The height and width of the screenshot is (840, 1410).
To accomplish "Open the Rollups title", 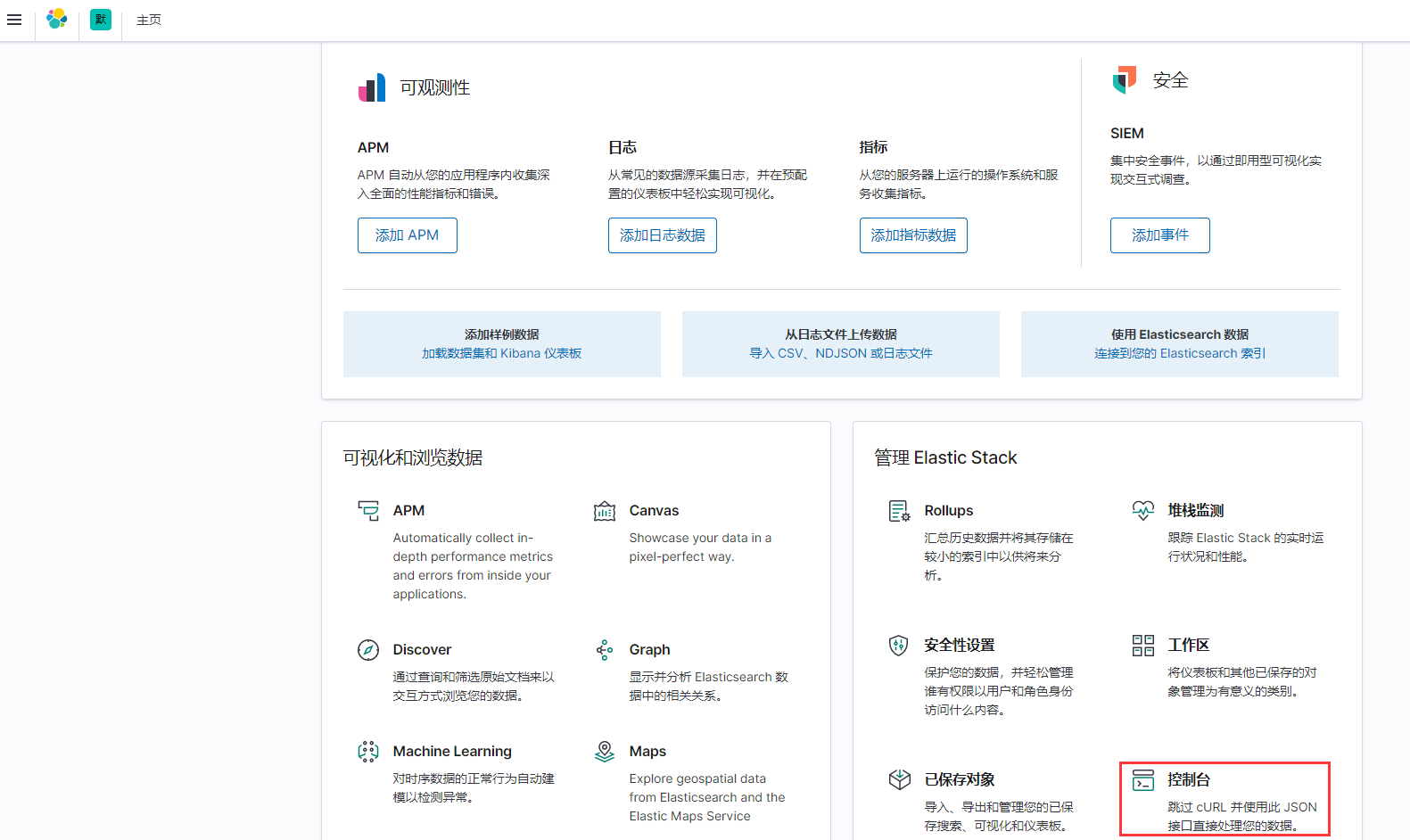I will coord(949,511).
